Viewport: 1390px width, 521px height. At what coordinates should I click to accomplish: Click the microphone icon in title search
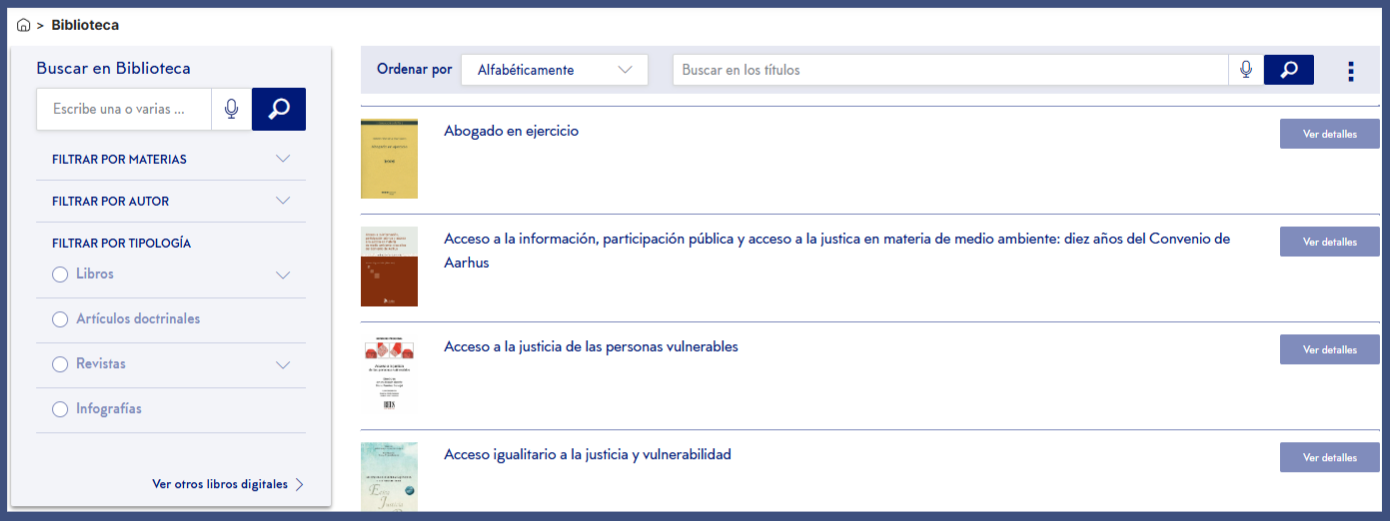1246,70
